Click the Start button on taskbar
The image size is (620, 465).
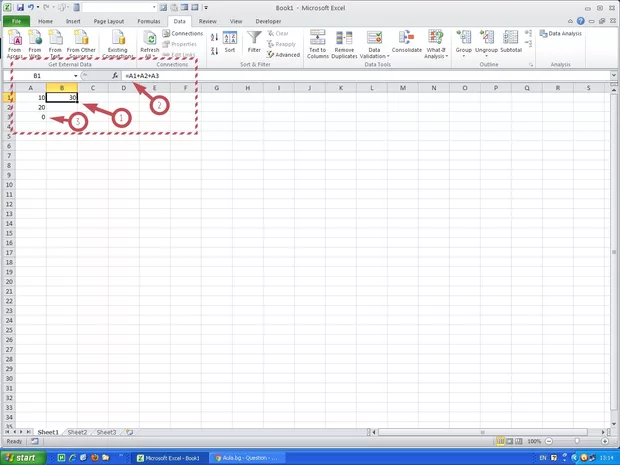point(23,458)
